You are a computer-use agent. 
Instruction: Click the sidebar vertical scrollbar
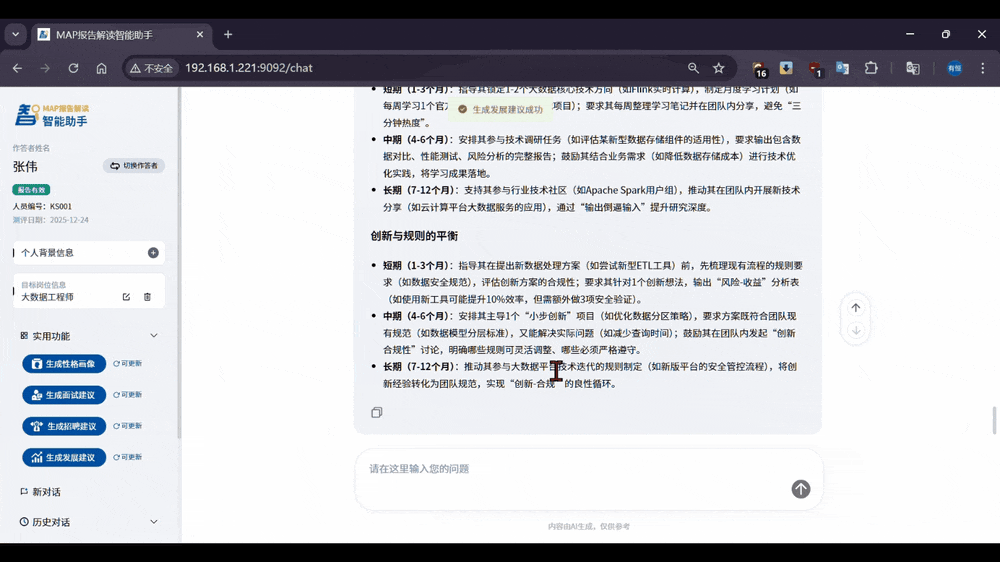coord(179,263)
